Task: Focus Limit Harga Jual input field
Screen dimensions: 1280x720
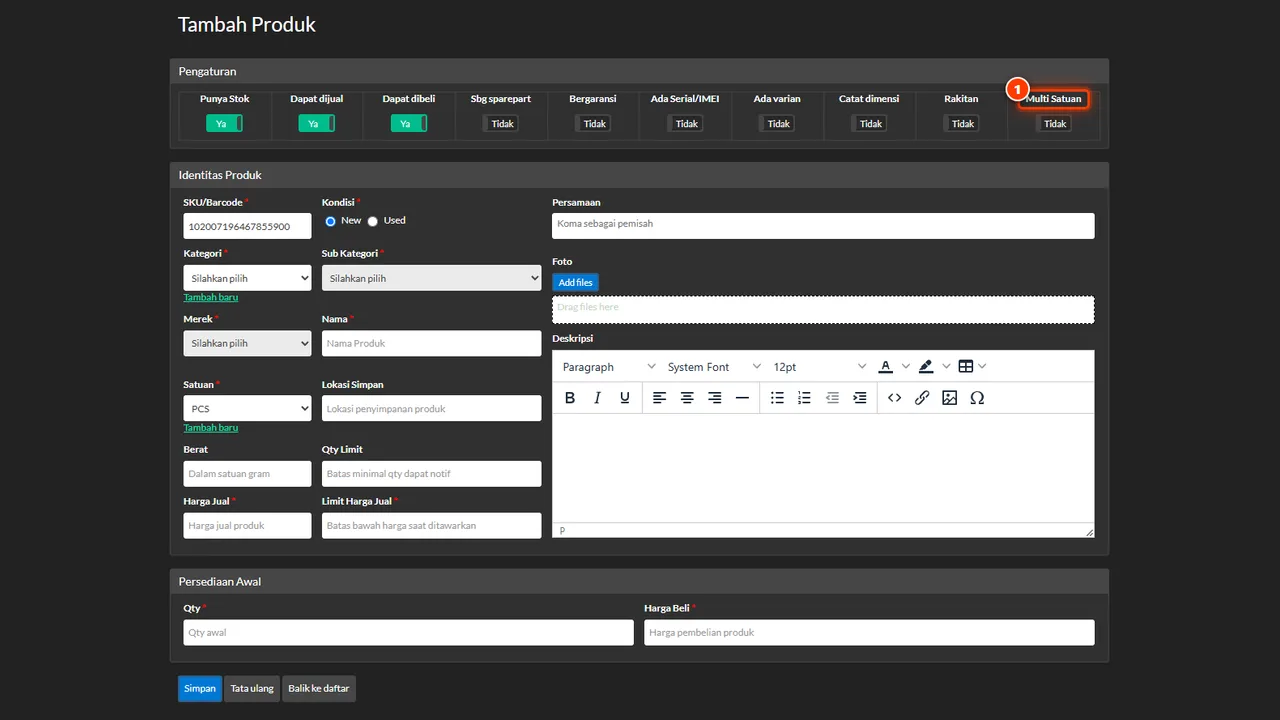Action: [x=431, y=525]
